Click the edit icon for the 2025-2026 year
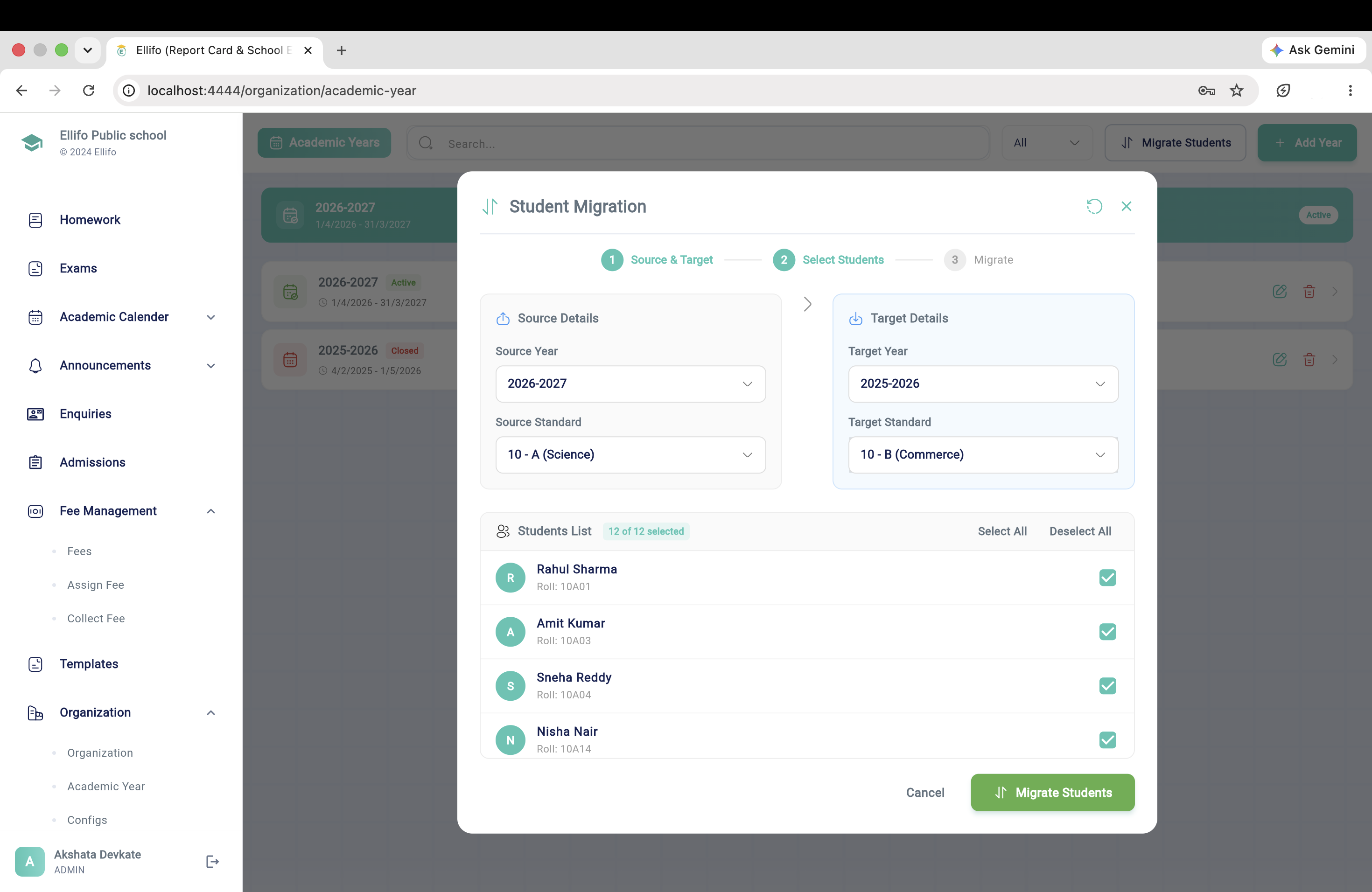 coord(1280,360)
